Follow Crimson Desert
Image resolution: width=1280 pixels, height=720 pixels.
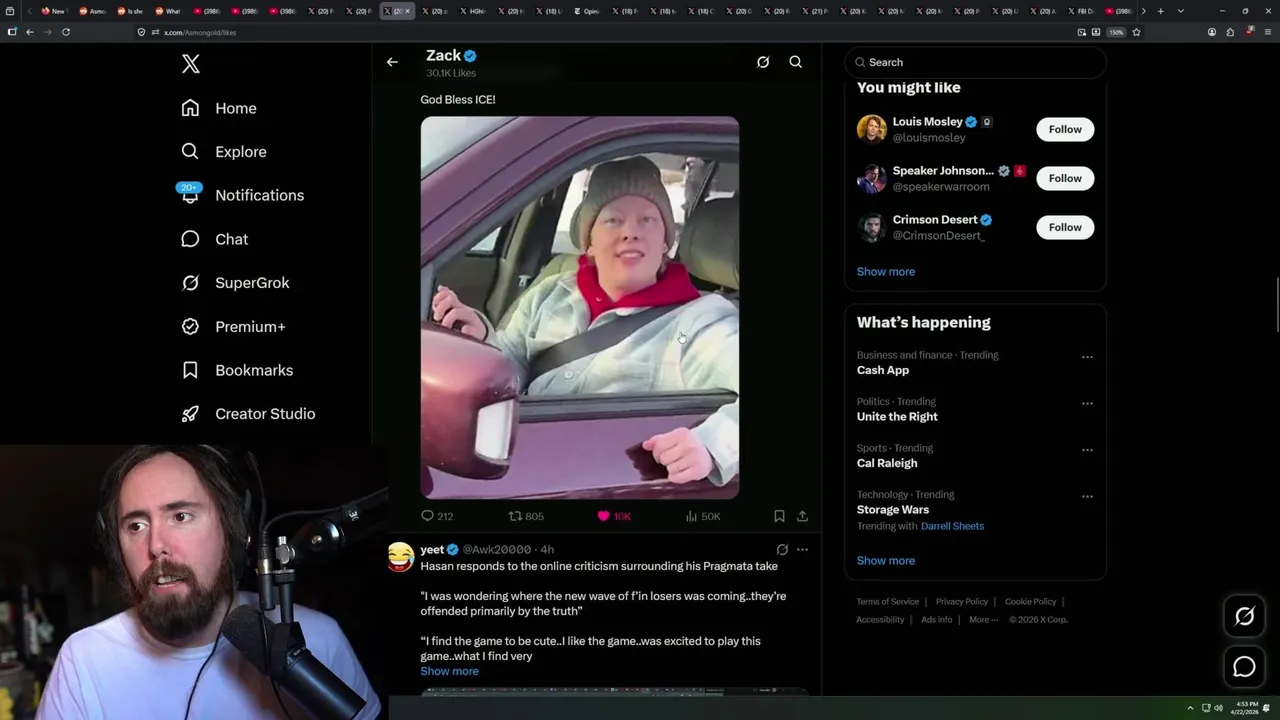click(x=1065, y=227)
